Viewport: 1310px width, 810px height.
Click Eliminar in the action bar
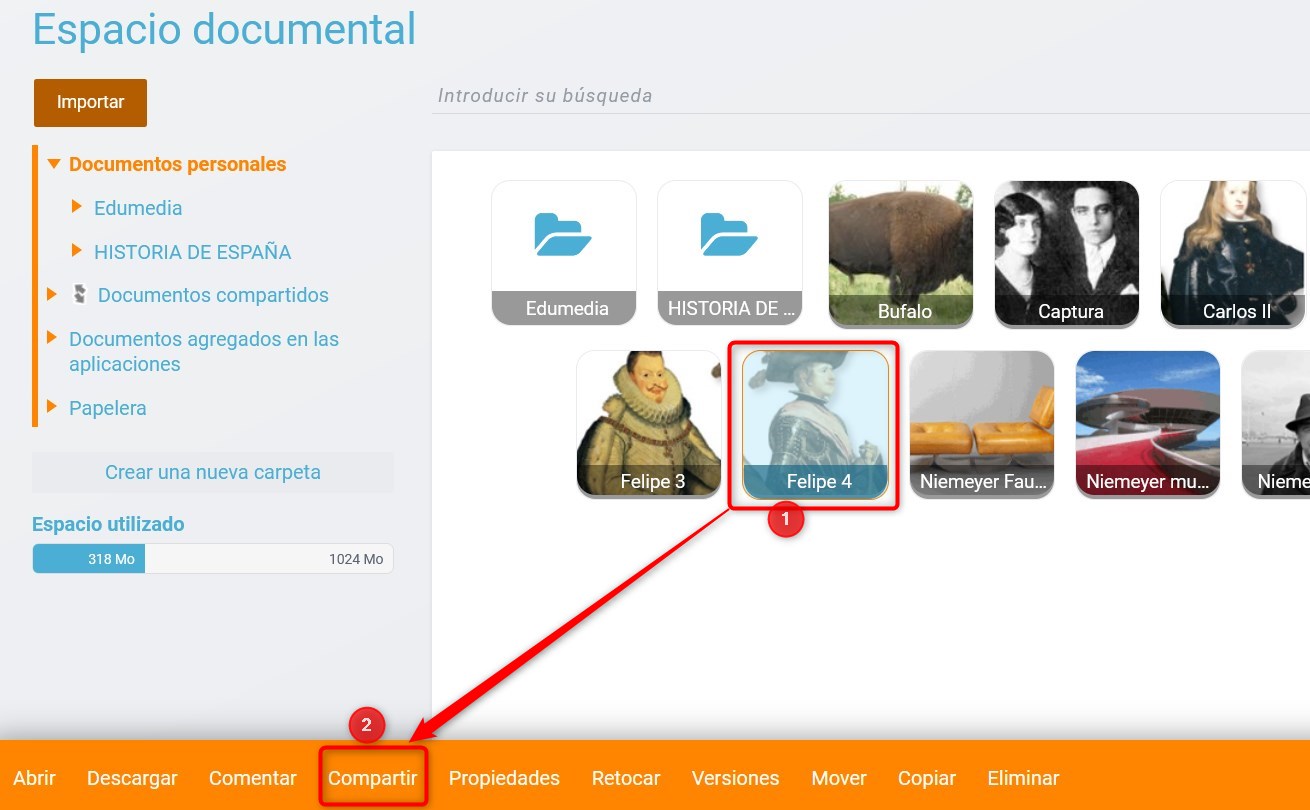[x=1023, y=778]
